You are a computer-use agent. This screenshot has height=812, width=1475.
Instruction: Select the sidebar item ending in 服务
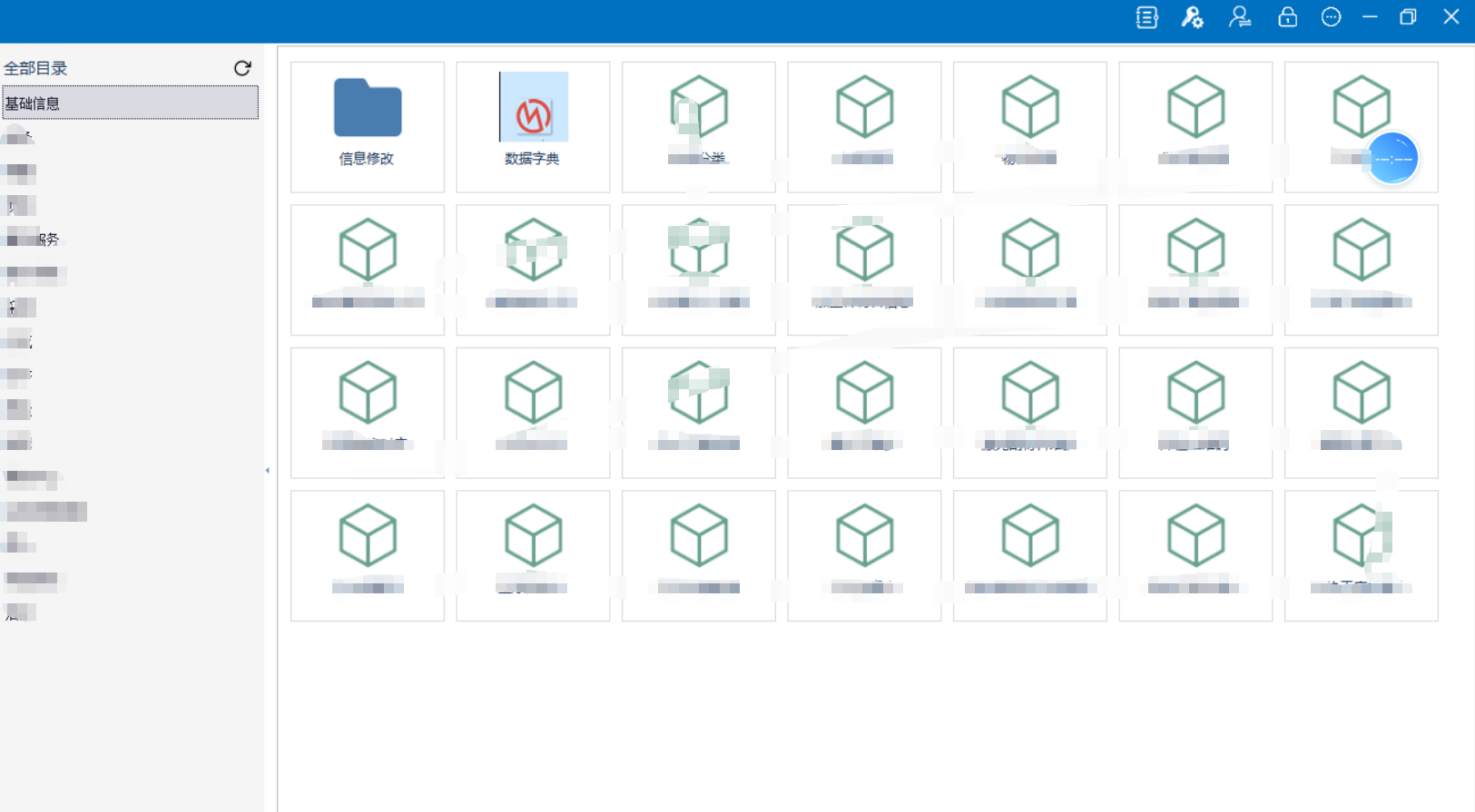(33, 240)
